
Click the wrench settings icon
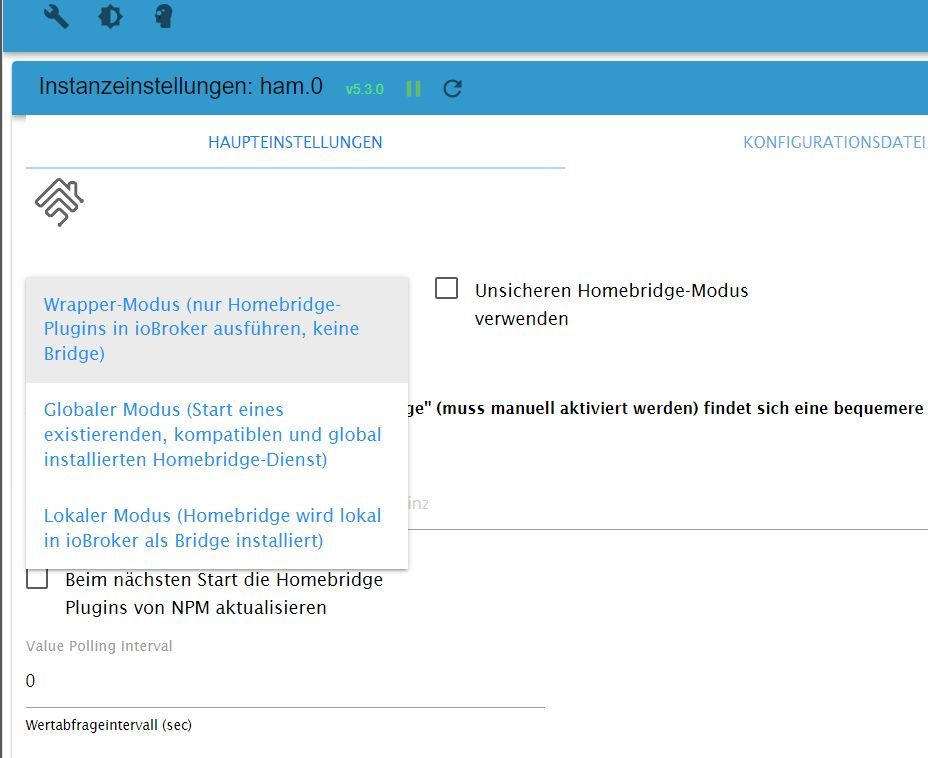coord(56,16)
